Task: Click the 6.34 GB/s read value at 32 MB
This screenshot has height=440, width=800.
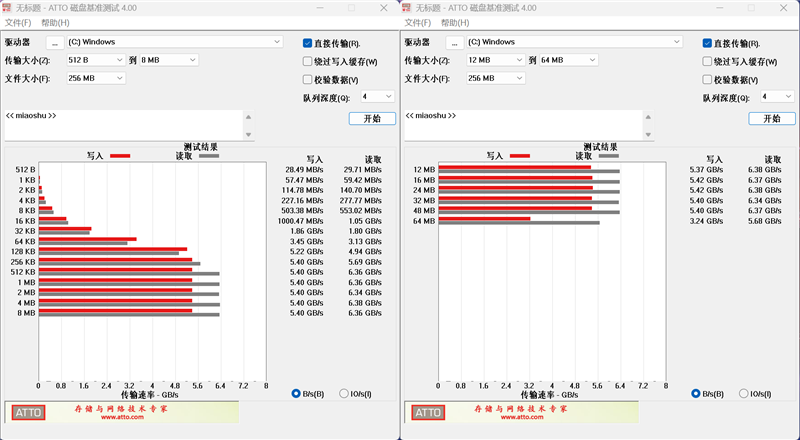Action: (764, 201)
